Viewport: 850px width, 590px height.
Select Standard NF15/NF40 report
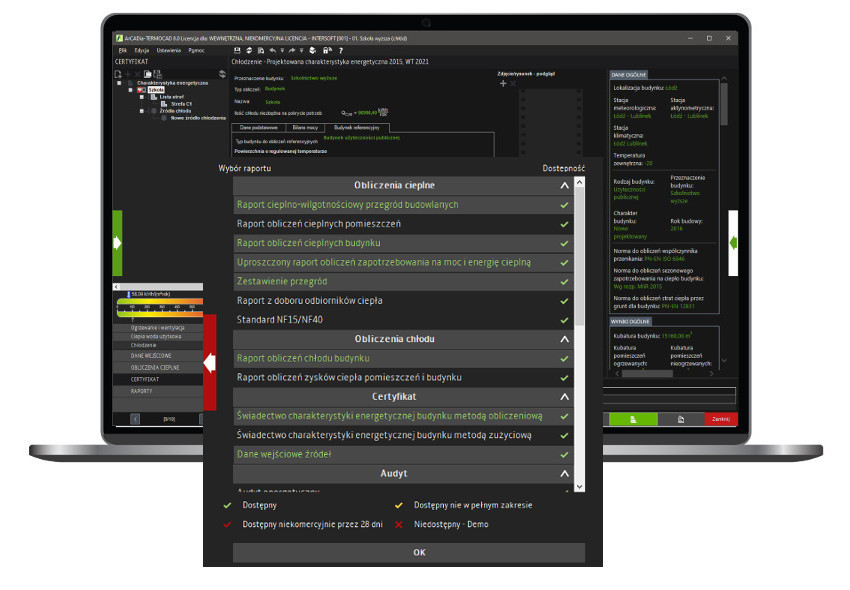pos(403,320)
